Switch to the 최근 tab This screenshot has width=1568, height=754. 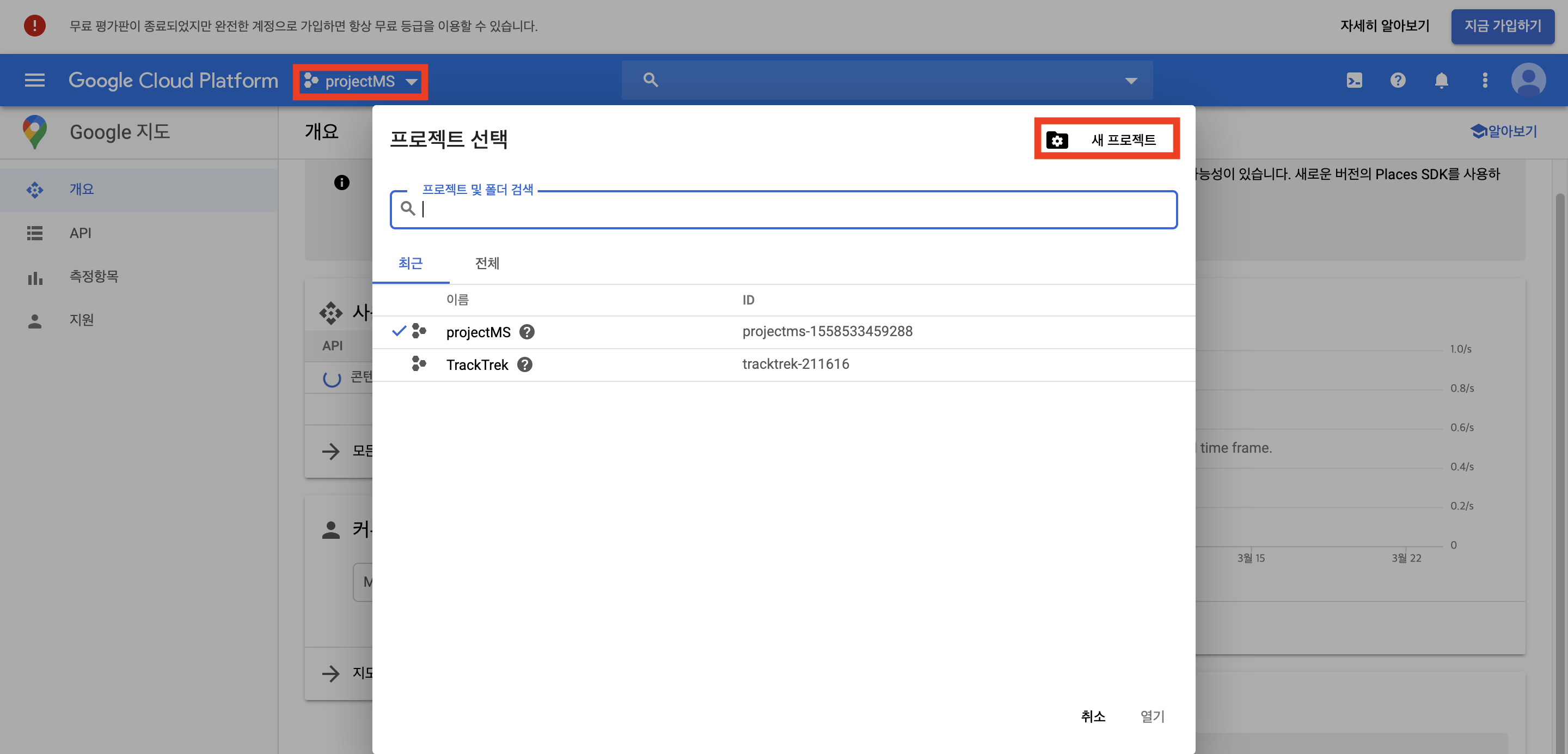(x=411, y=263)
